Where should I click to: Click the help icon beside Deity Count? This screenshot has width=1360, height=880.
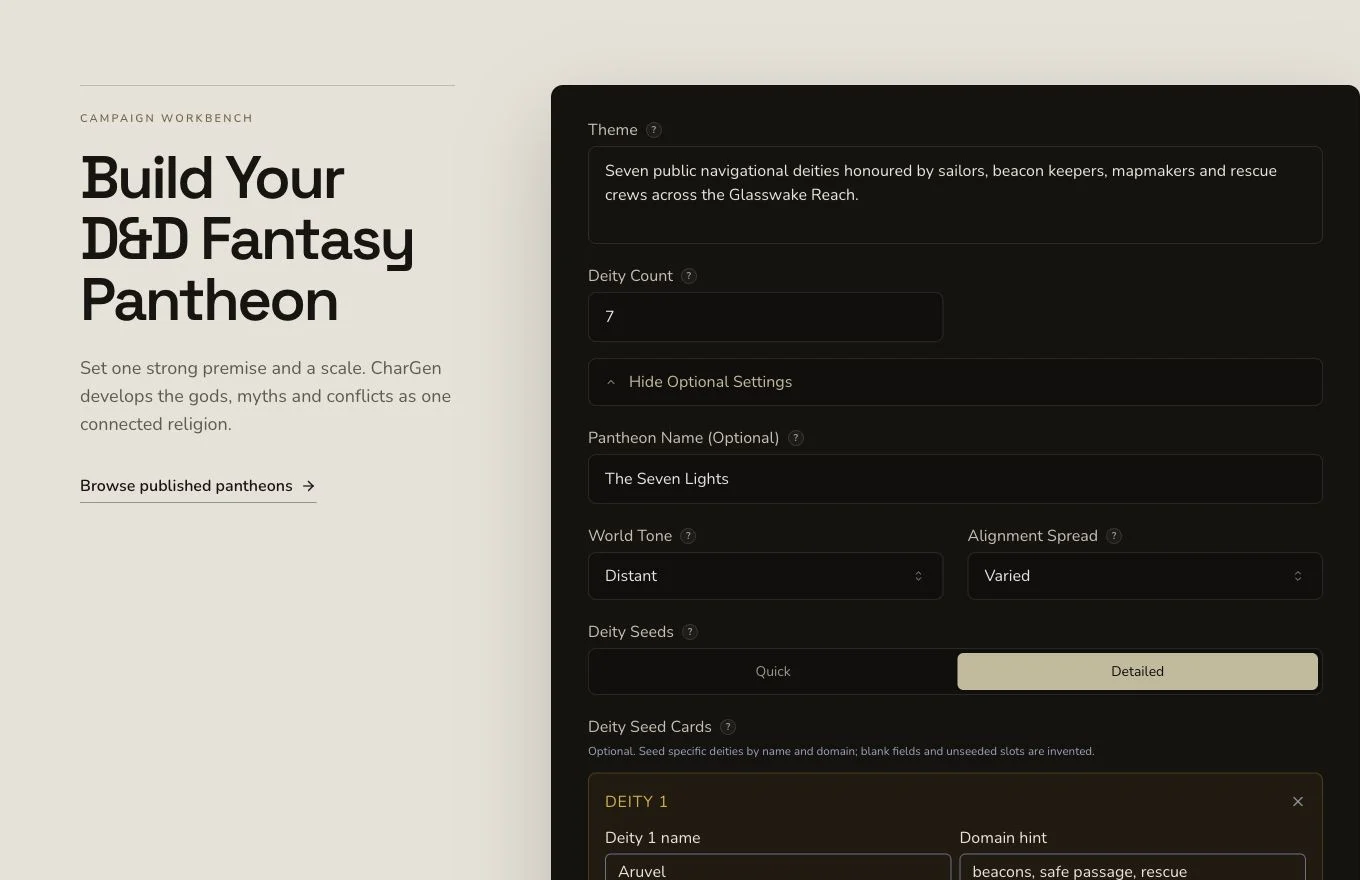(x=689, y=276)
